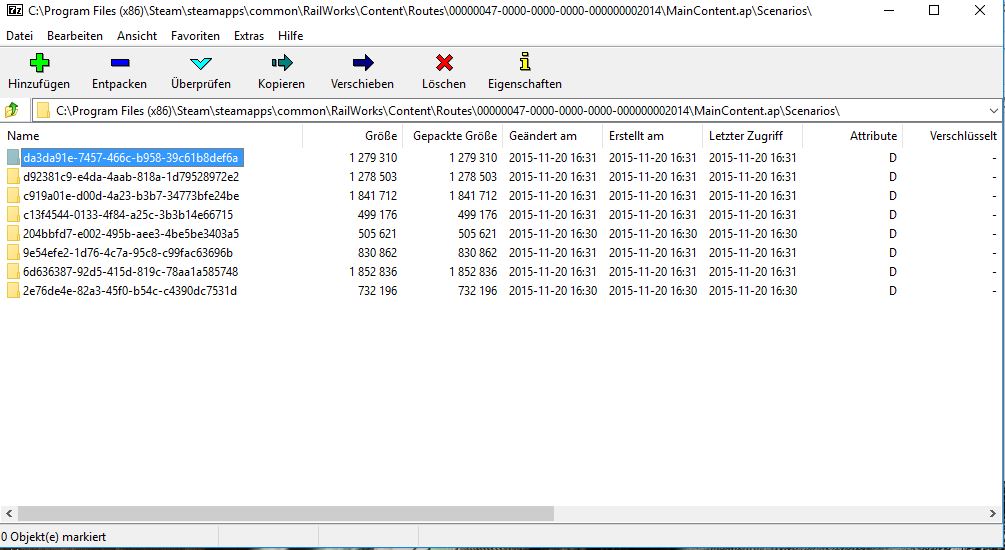
Task: Click the Größe value 499 176
Action: (378, 215)
